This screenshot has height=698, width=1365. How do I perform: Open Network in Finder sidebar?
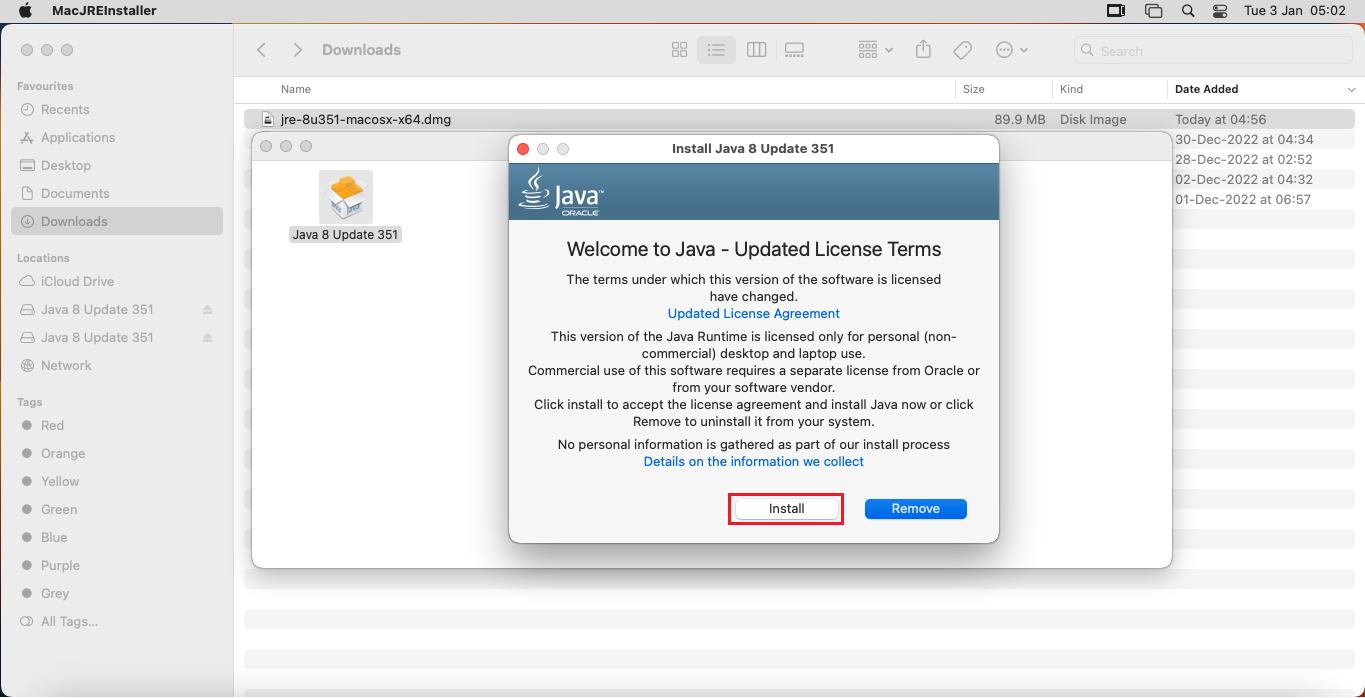(66, 365)
